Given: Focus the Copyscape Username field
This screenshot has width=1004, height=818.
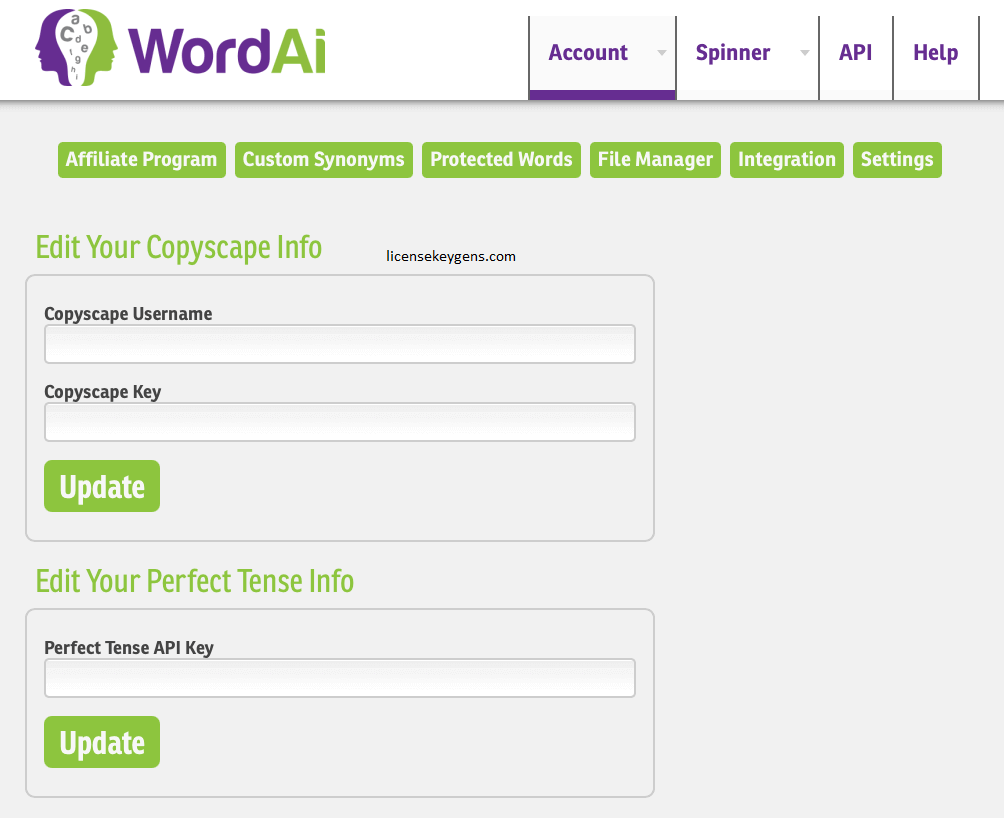Looking at the screenshot, I should point(339,344).
